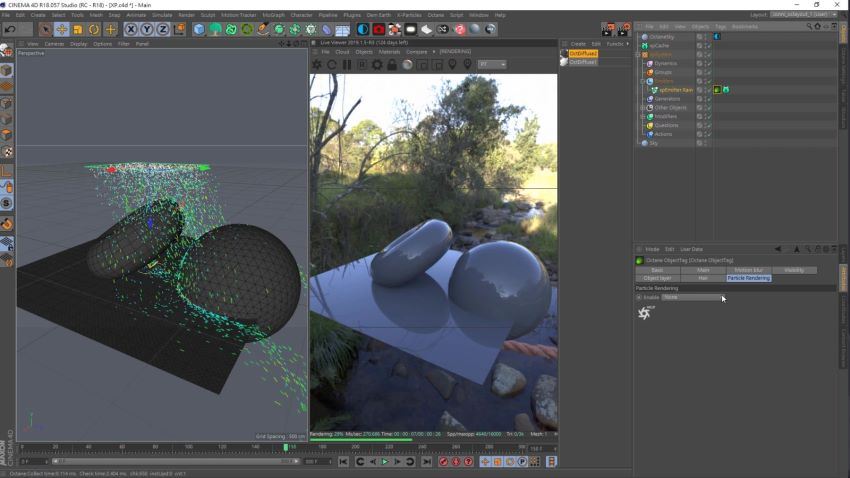
Task: Open the MoGraph menu
Action: (273, 15)
